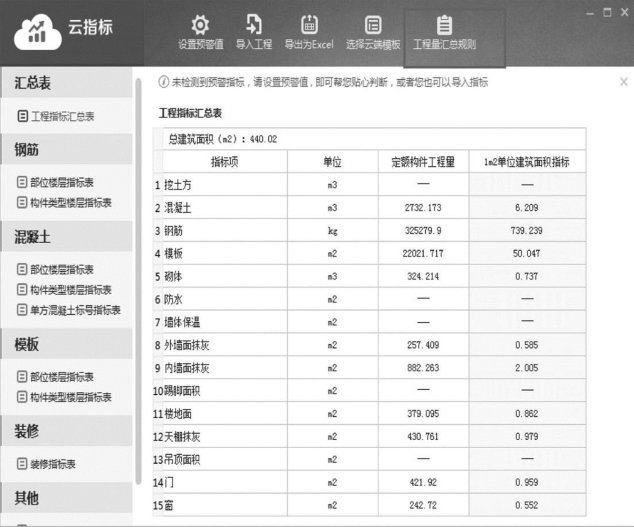Click the sidebar vertical scrollbar
The width and height of the screenshot is (634, 527).
coord(138,281)
